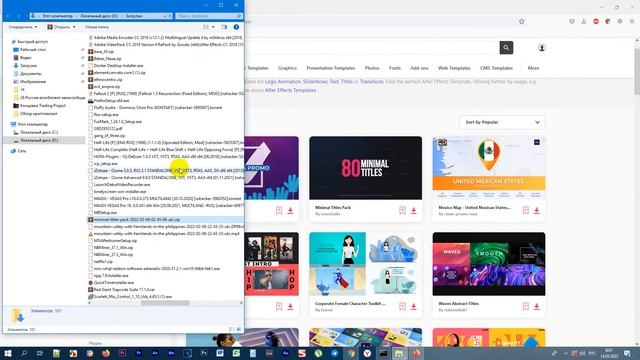Bookmark the Corporate Female Character Toolkit item
The width and height of the screenshot is (640, 360).
pyautogui.click(x=402, y=307)
